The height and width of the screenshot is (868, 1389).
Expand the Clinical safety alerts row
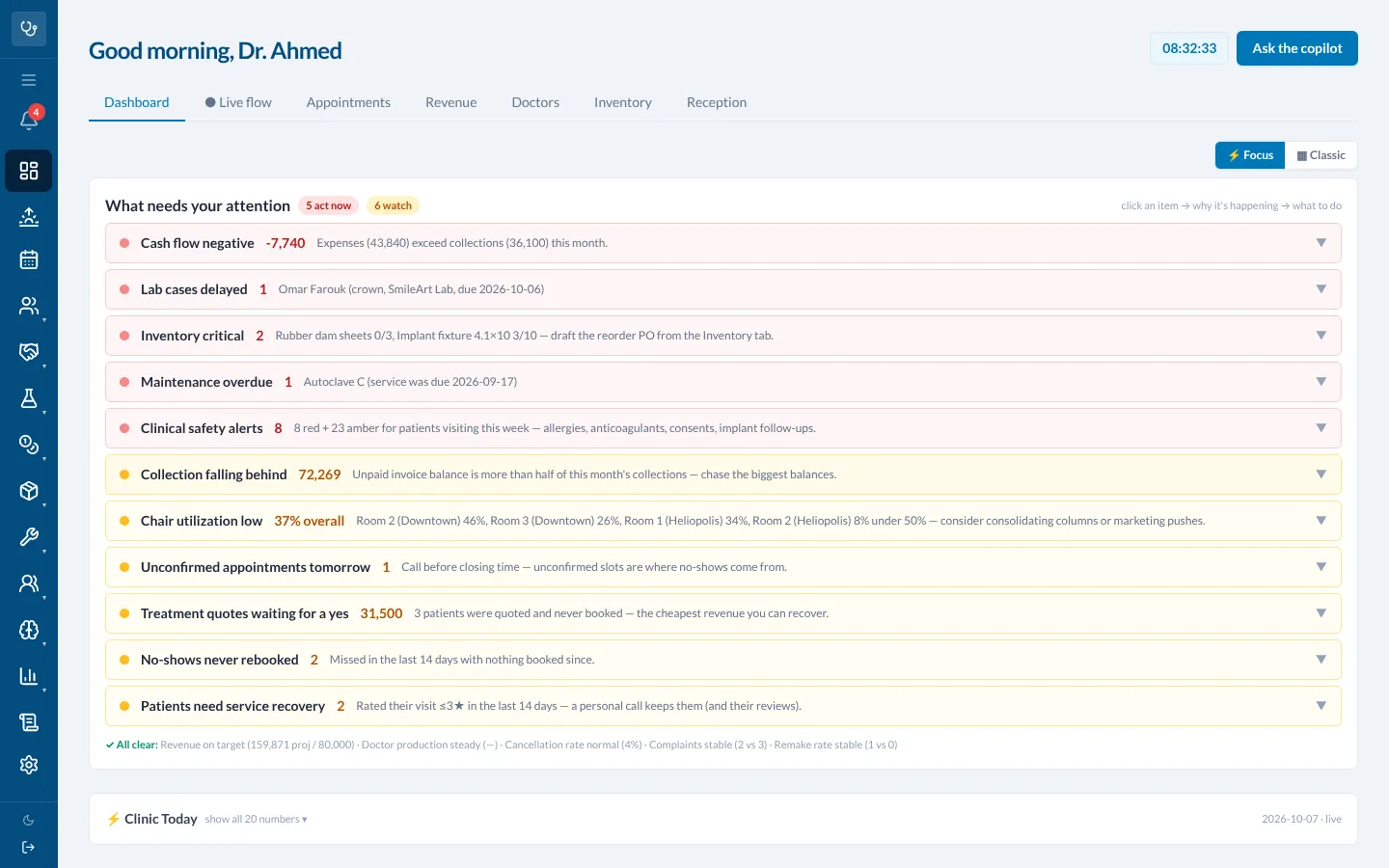click(x=723, y=428)
